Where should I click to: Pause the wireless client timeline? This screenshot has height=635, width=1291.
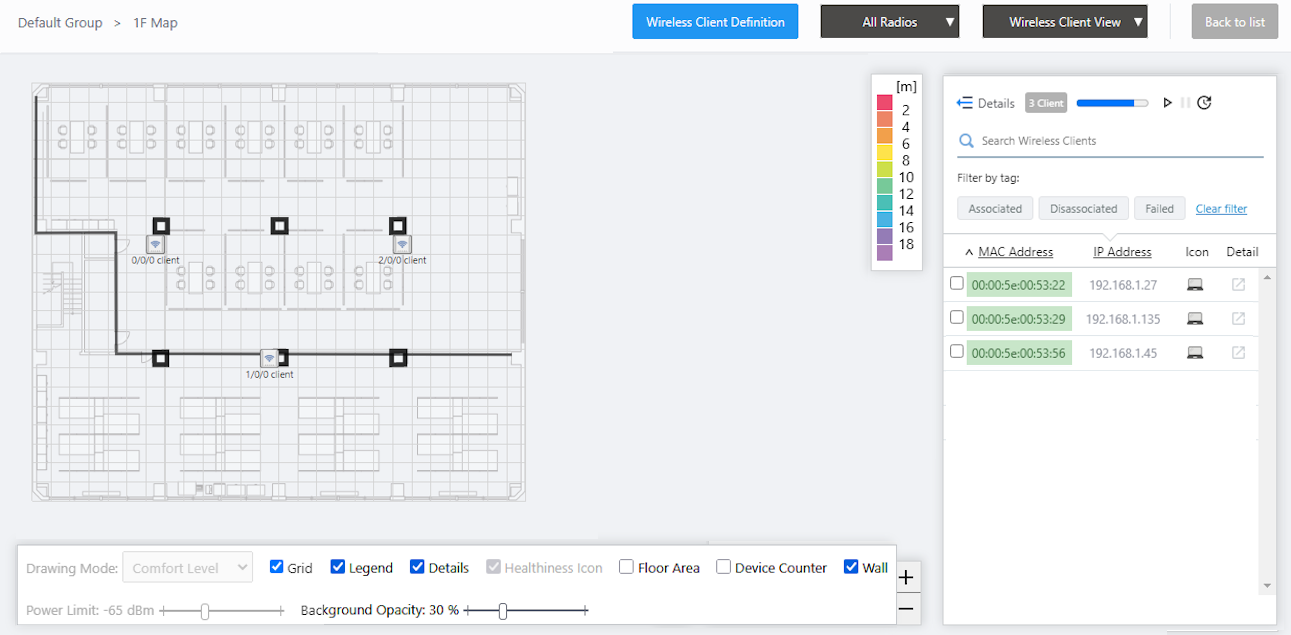coord(1186,103)
